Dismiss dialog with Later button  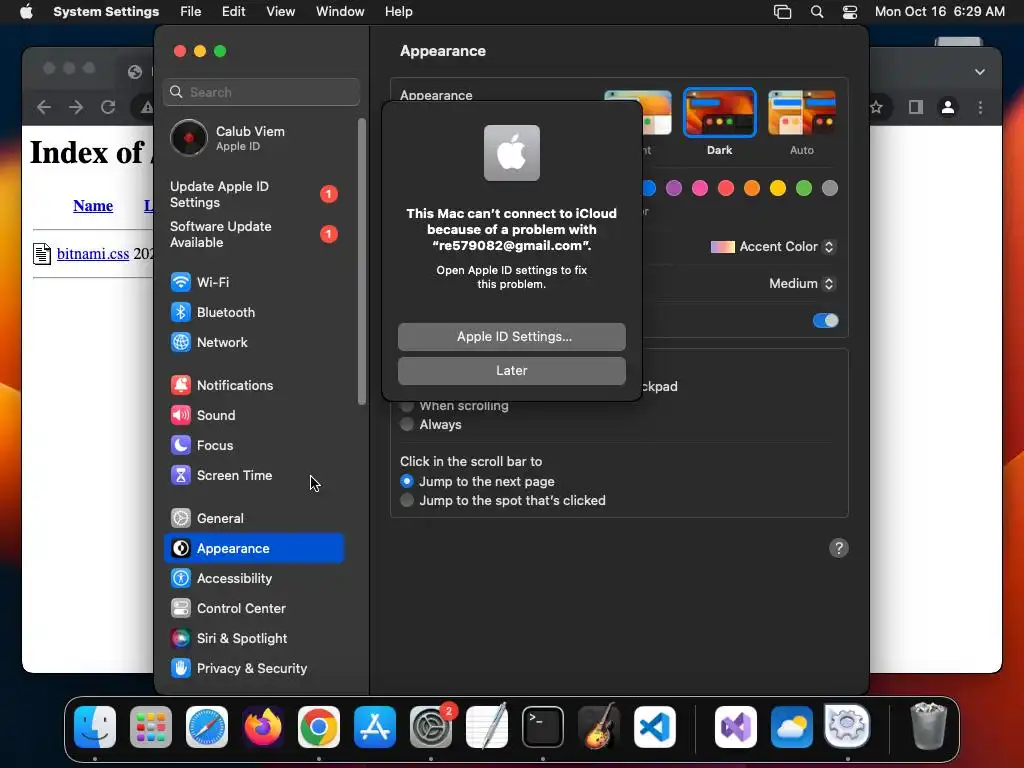pyautogui.click(x=512, y=371)
